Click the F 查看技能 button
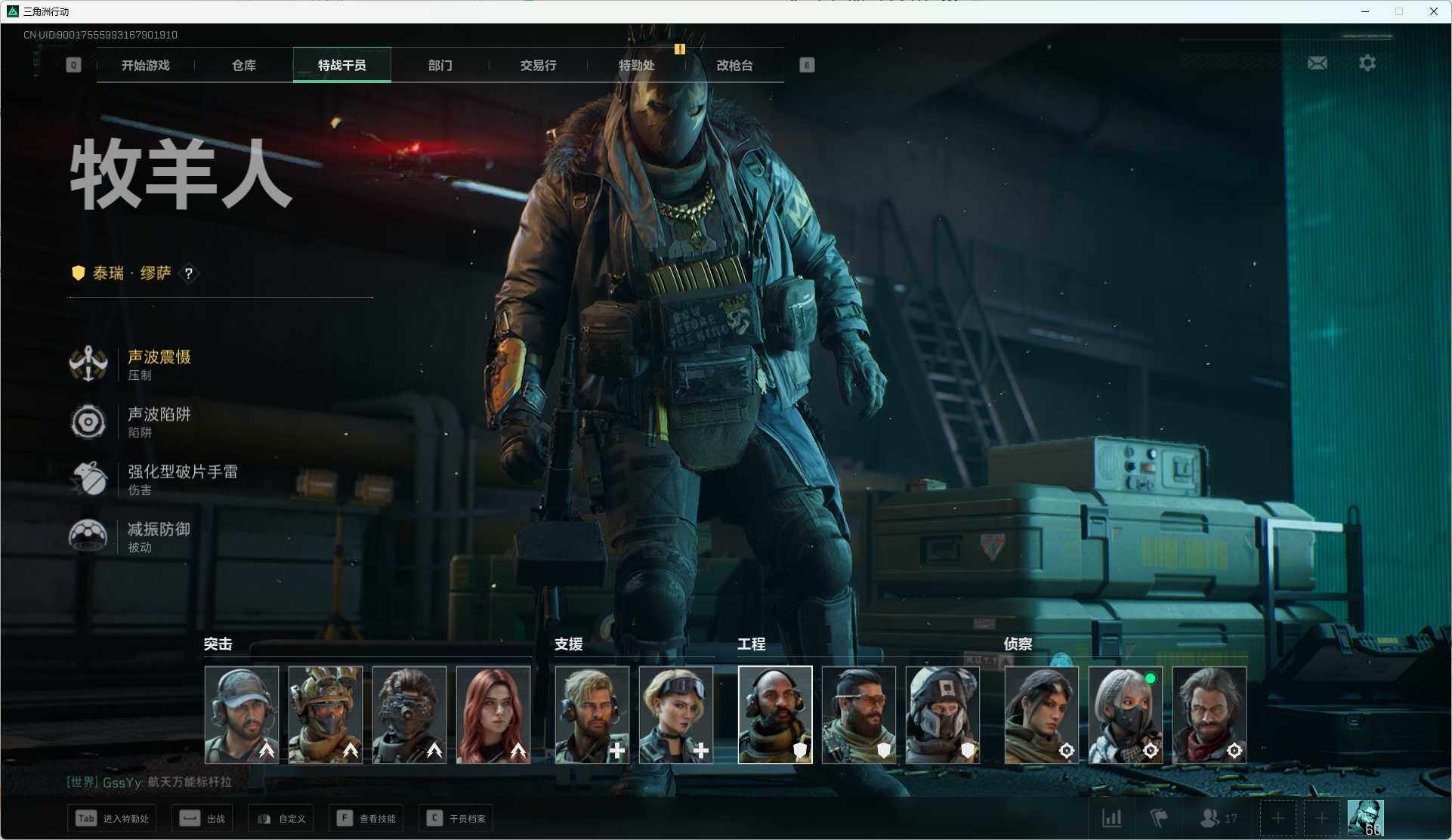This screenshot has width=1452, height=840. coord(366,818)
